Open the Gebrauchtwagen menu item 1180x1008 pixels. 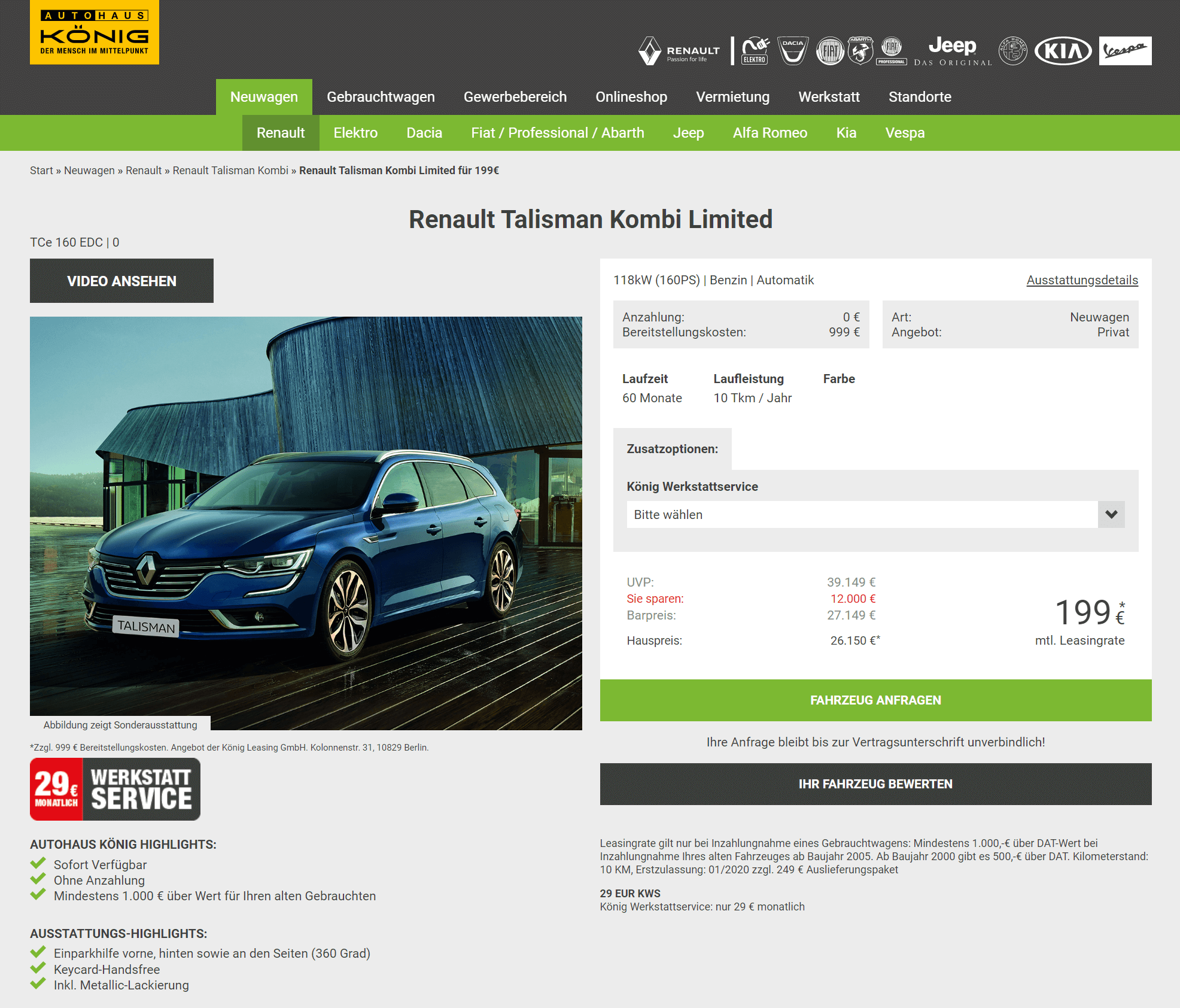[381, 97]
